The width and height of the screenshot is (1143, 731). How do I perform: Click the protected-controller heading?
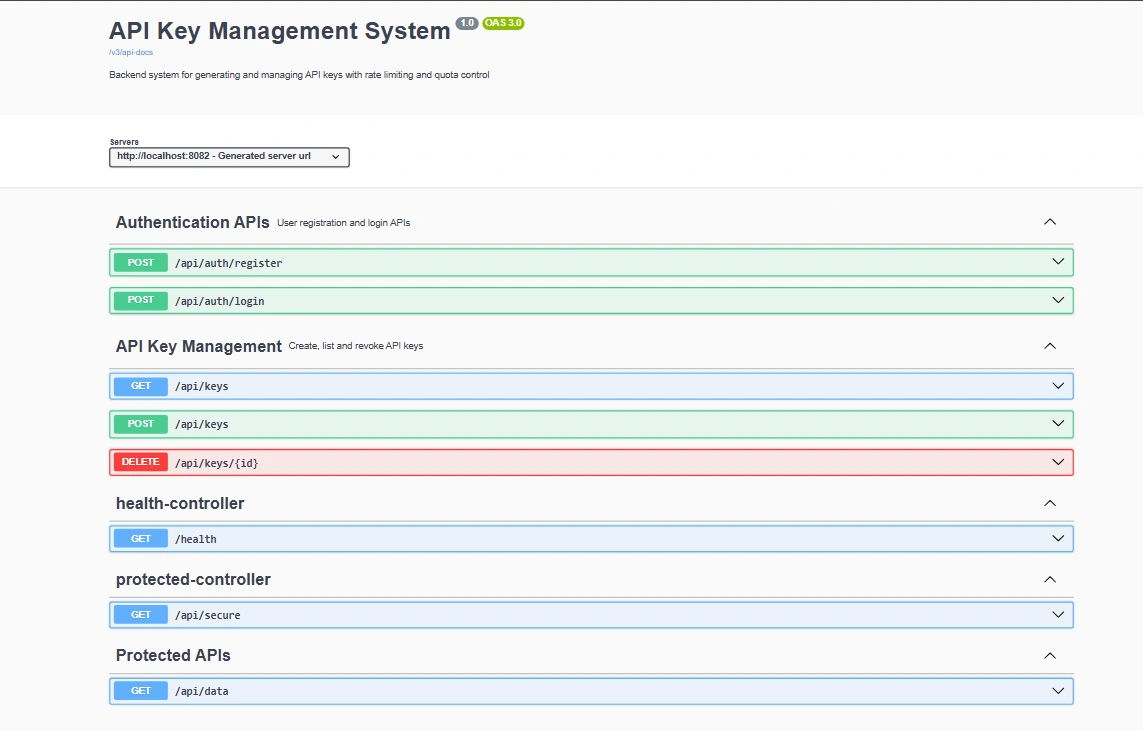point(193,579)
